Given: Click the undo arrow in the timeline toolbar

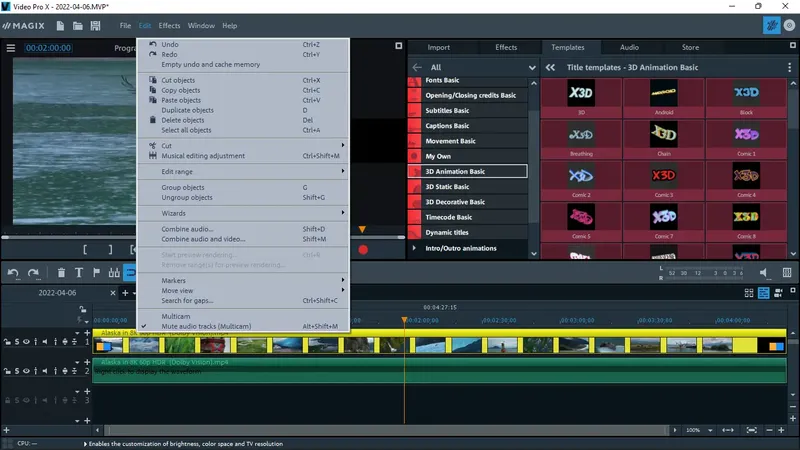Looking at the screenshot, I should pyautogui.click(x=13, y=273).
